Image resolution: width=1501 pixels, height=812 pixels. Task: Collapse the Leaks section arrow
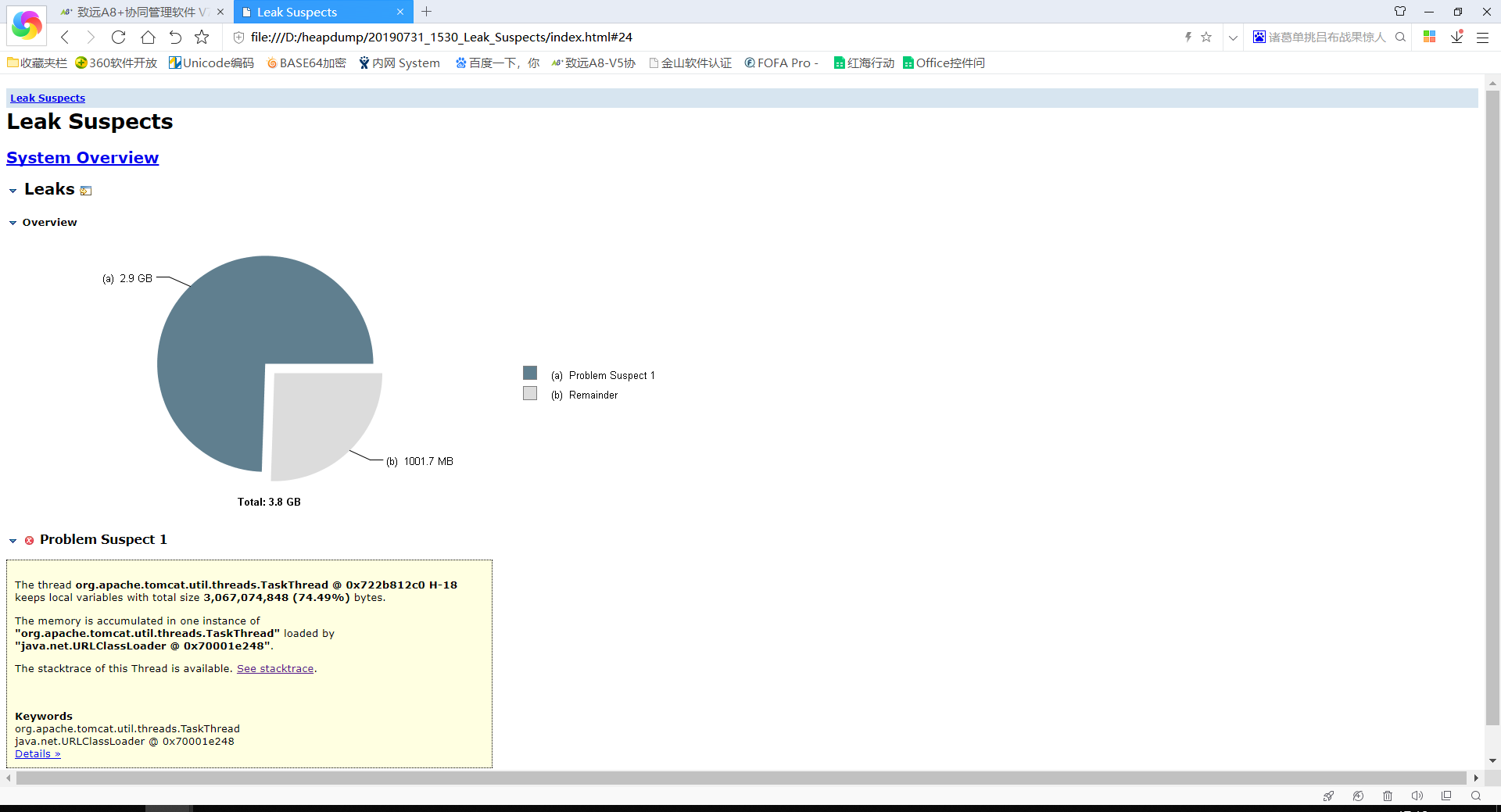pos(13,191)
